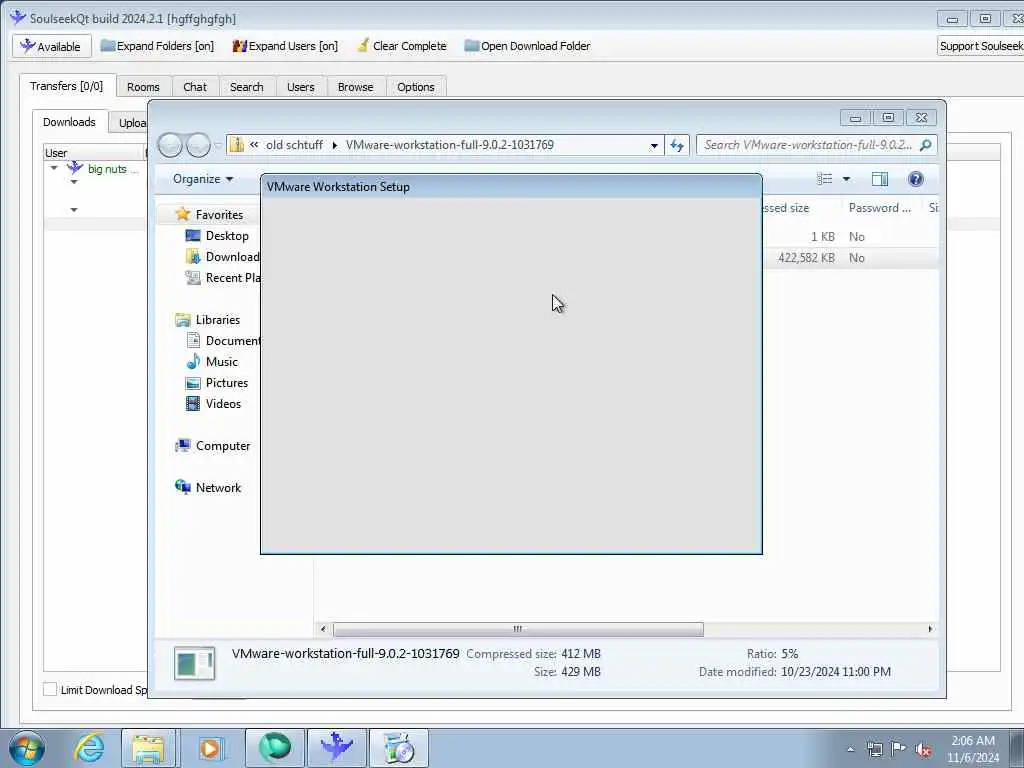Click the User column header
1024x768 pixels.
pos(93,153)
